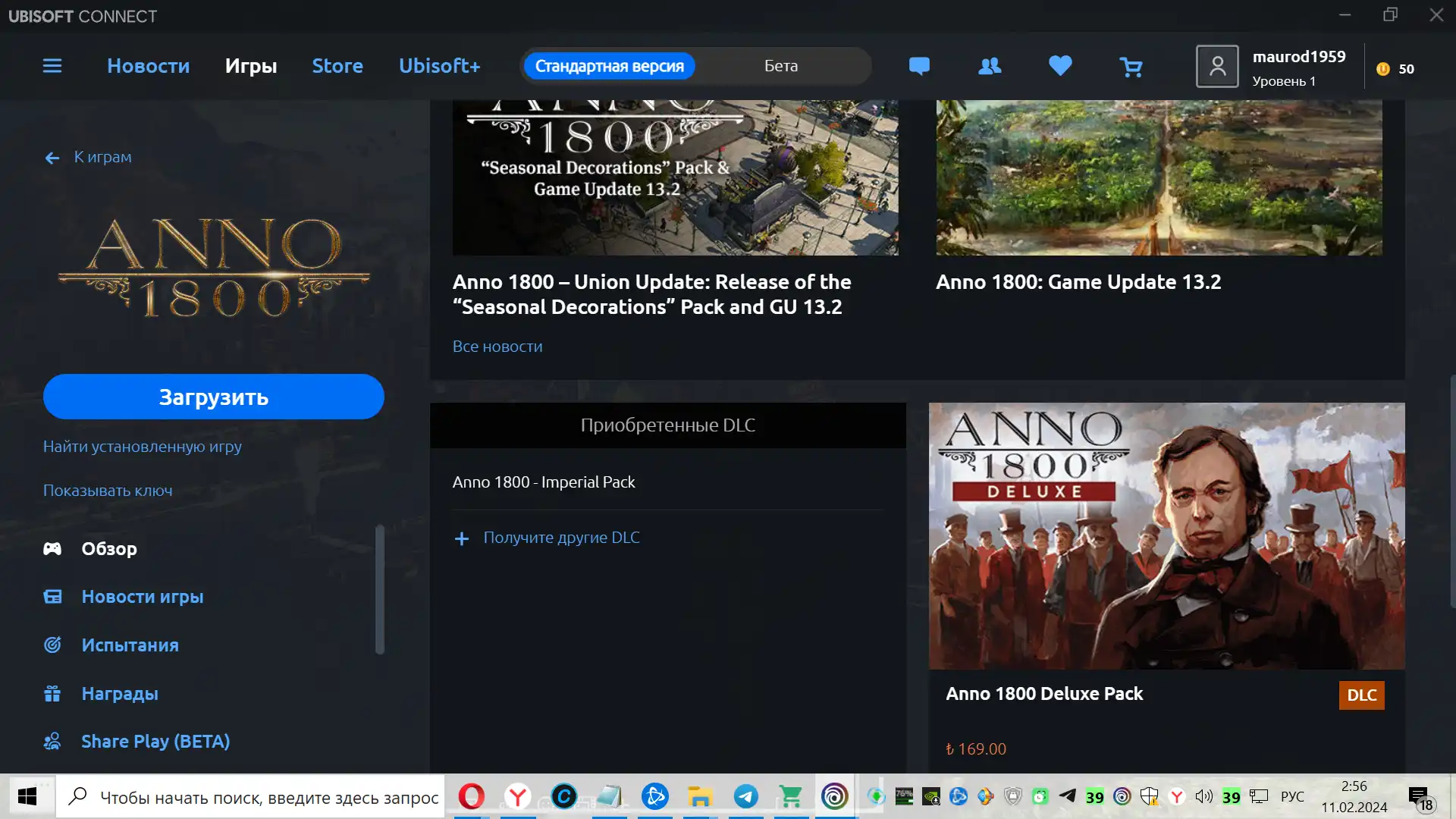Open the hamburger menu in Ubisoft Connect

point(52,66)
